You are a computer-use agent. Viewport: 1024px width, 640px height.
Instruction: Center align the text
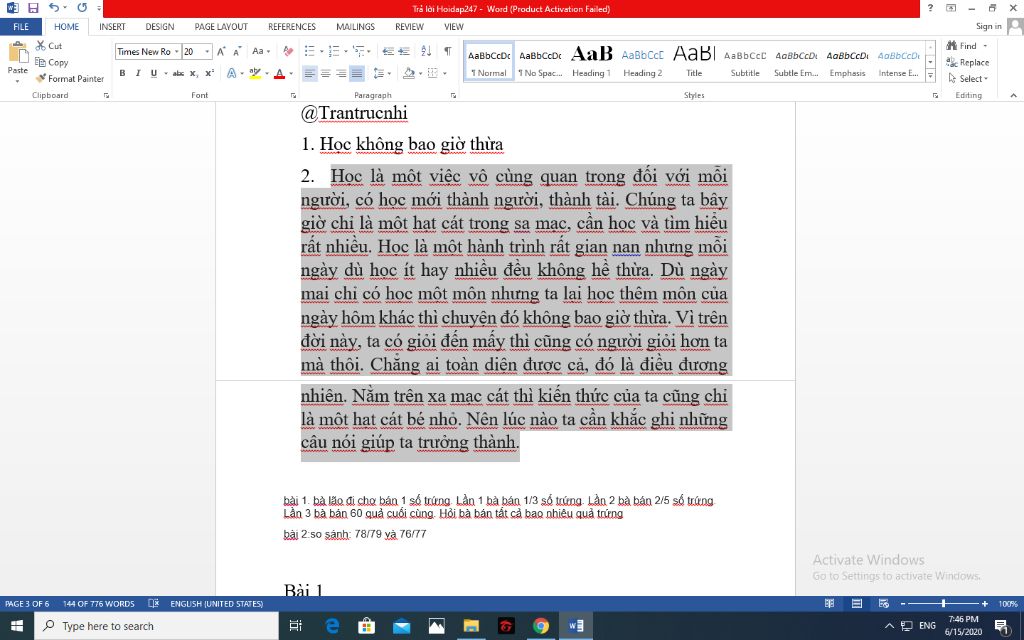point(325,73)
